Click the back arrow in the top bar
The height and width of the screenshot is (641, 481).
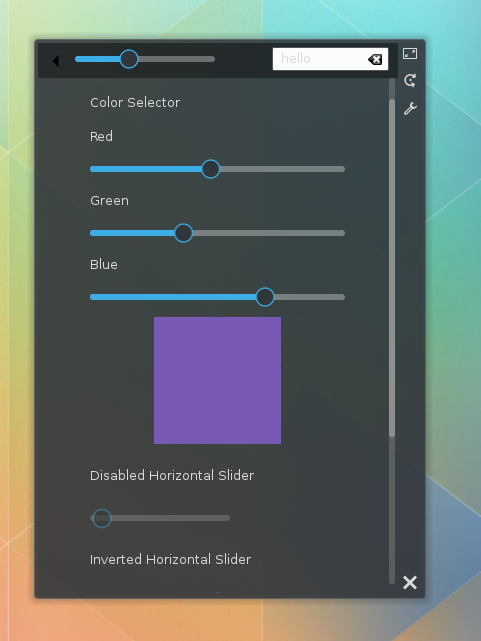tap(56, 61)
